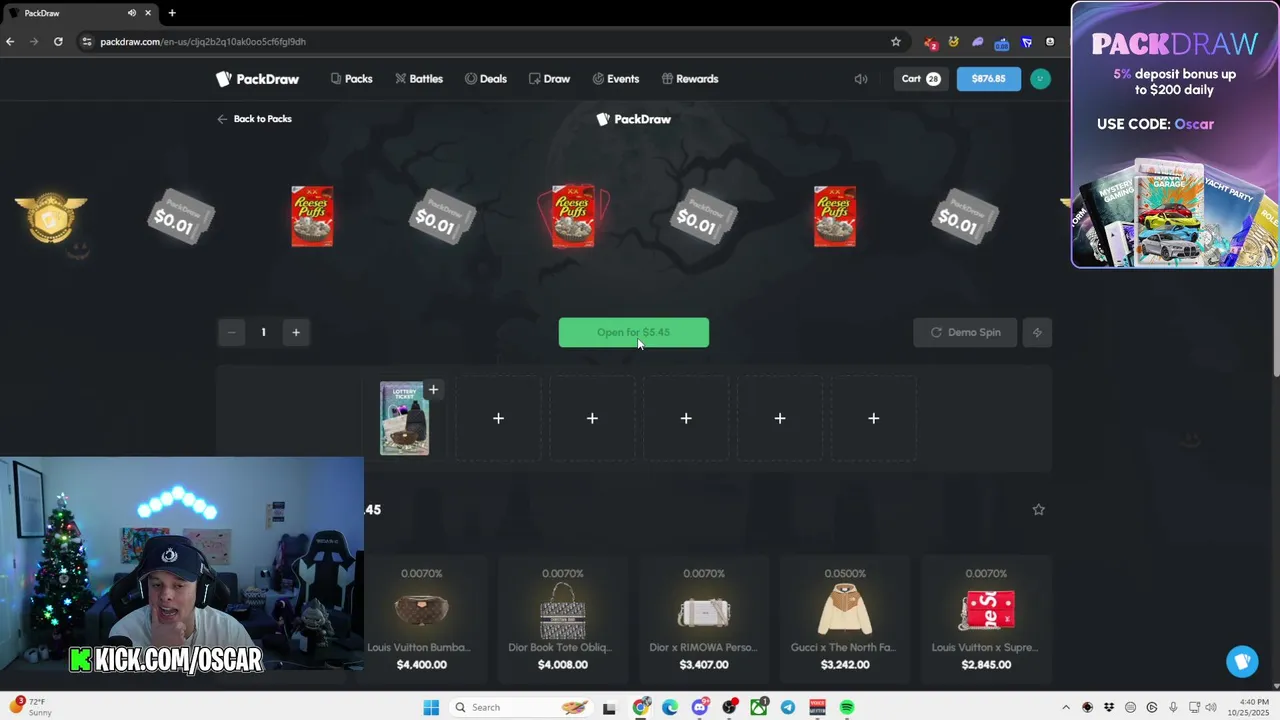Open the Louis Vuitton x Supreme $2,845.00 item

pyautogui.click(x=986, y=621)
